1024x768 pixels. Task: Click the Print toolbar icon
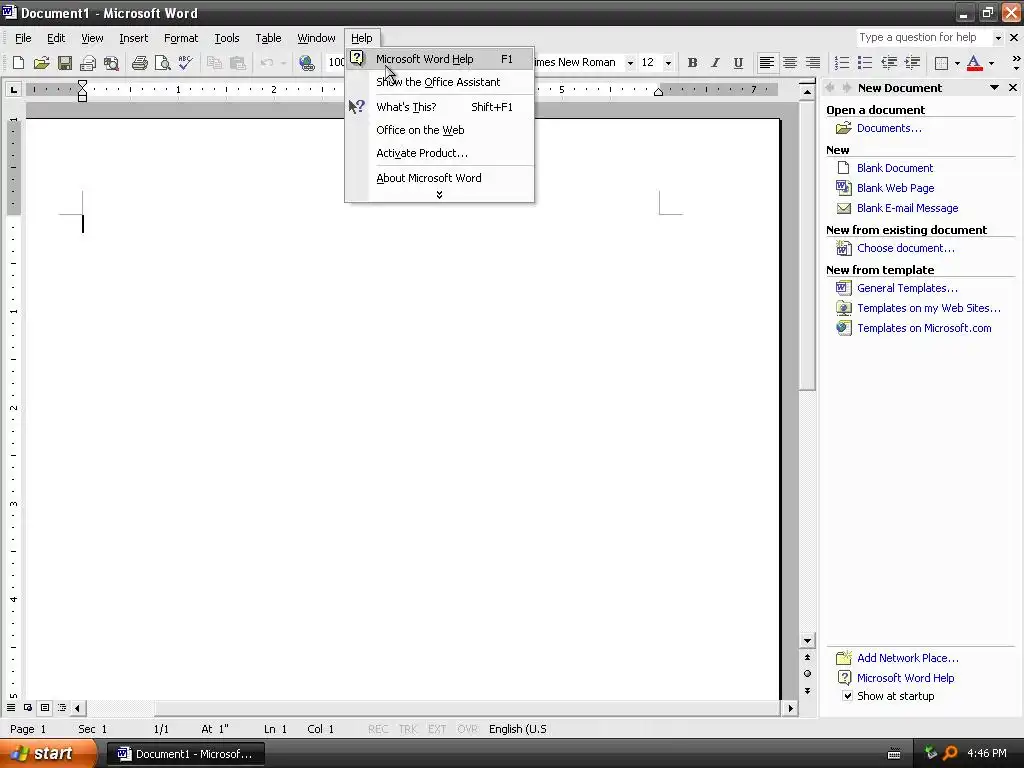[x=139, y=63]
